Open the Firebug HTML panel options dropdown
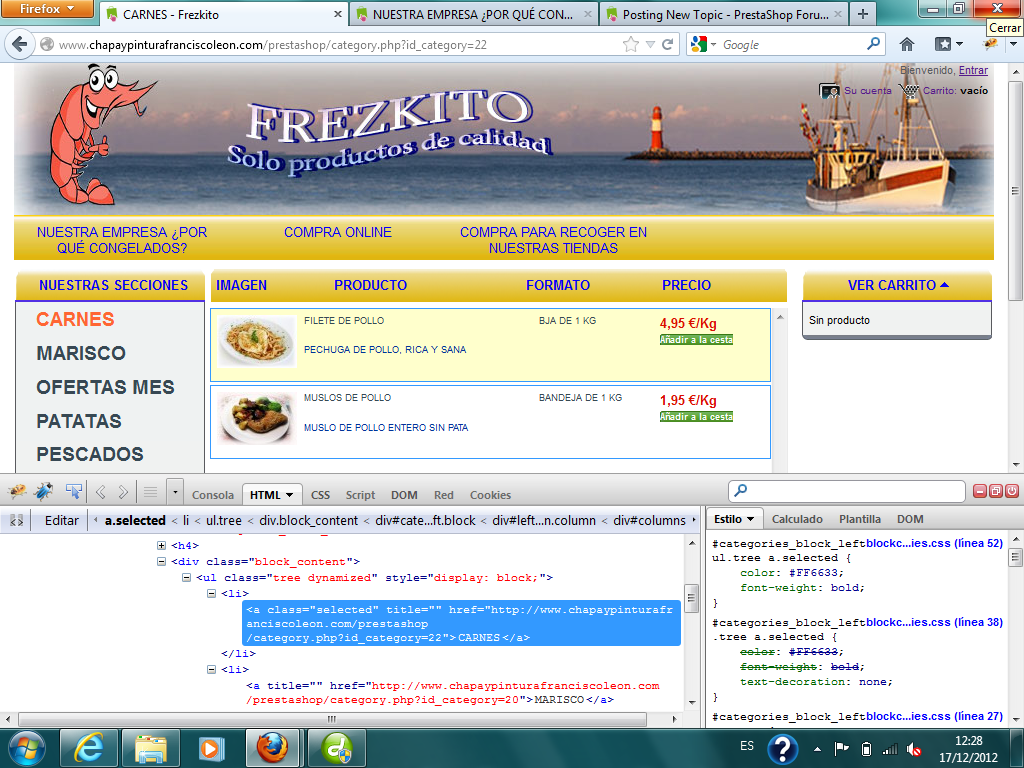Viewport: 1024px width, 768px height. [x=290, y=495]
